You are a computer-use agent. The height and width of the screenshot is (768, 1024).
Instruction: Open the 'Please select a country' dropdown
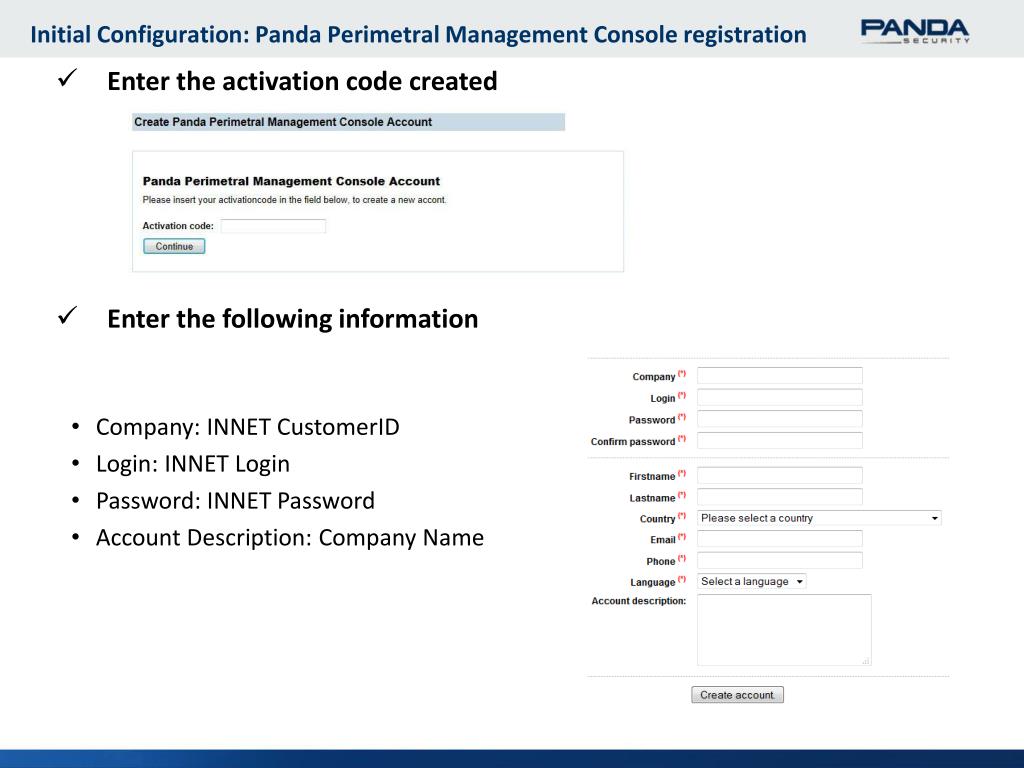pos(819,518)
